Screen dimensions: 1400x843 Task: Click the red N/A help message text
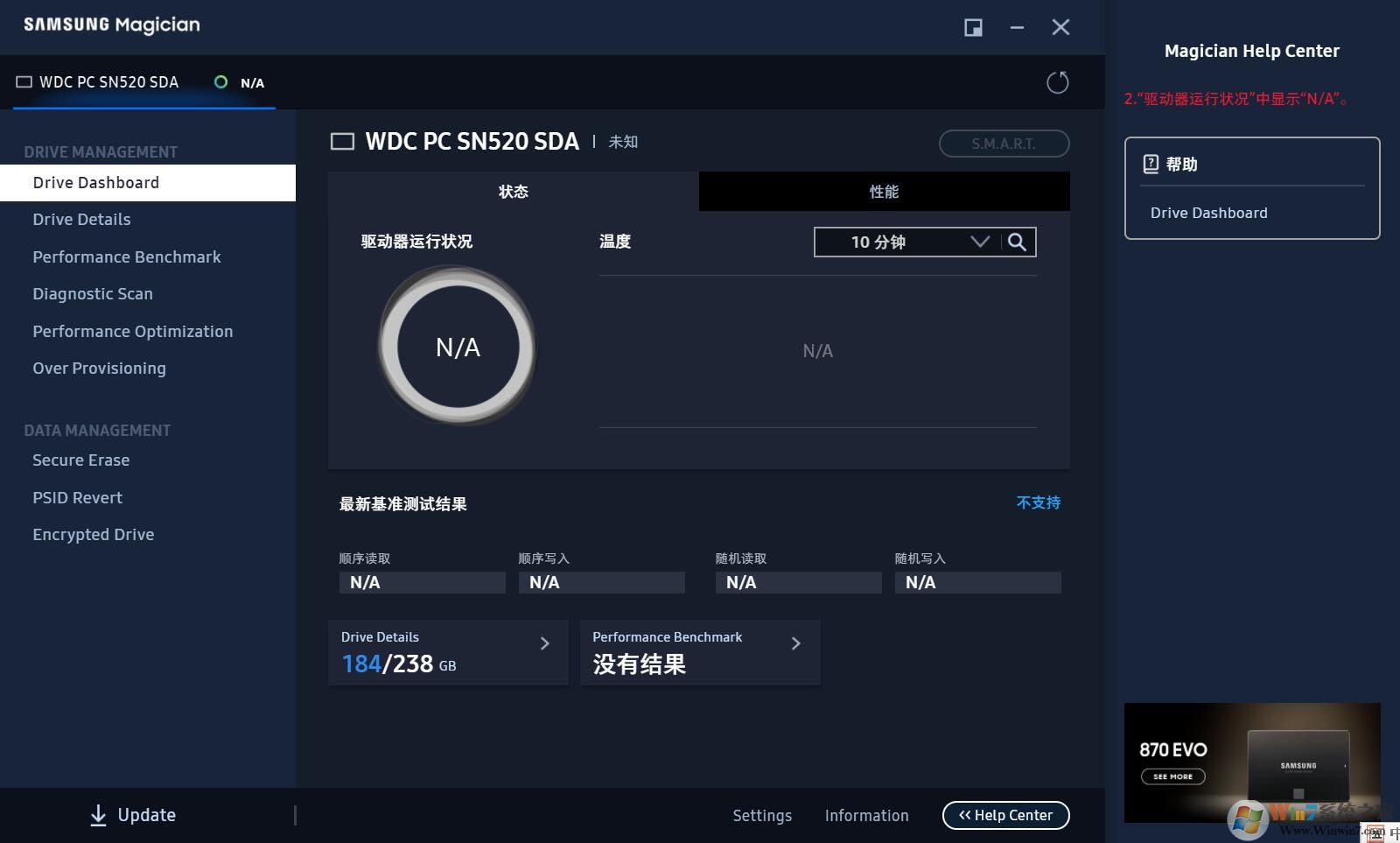pos(1236,99)
